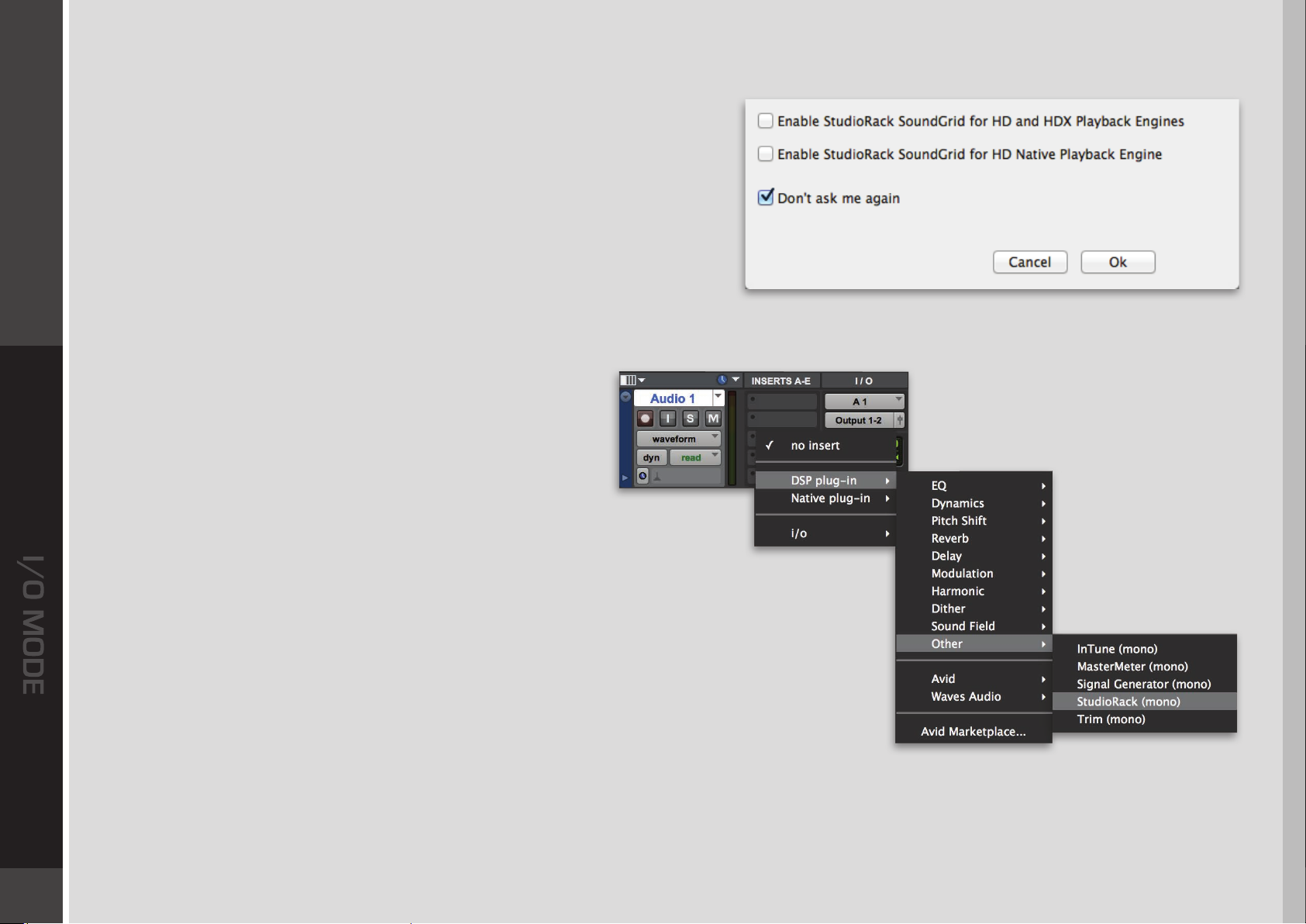Viewport: 1306px width, 924px height.
Task: Click the dimmed tuning fork icon below dyn
Action: (657, 476)
